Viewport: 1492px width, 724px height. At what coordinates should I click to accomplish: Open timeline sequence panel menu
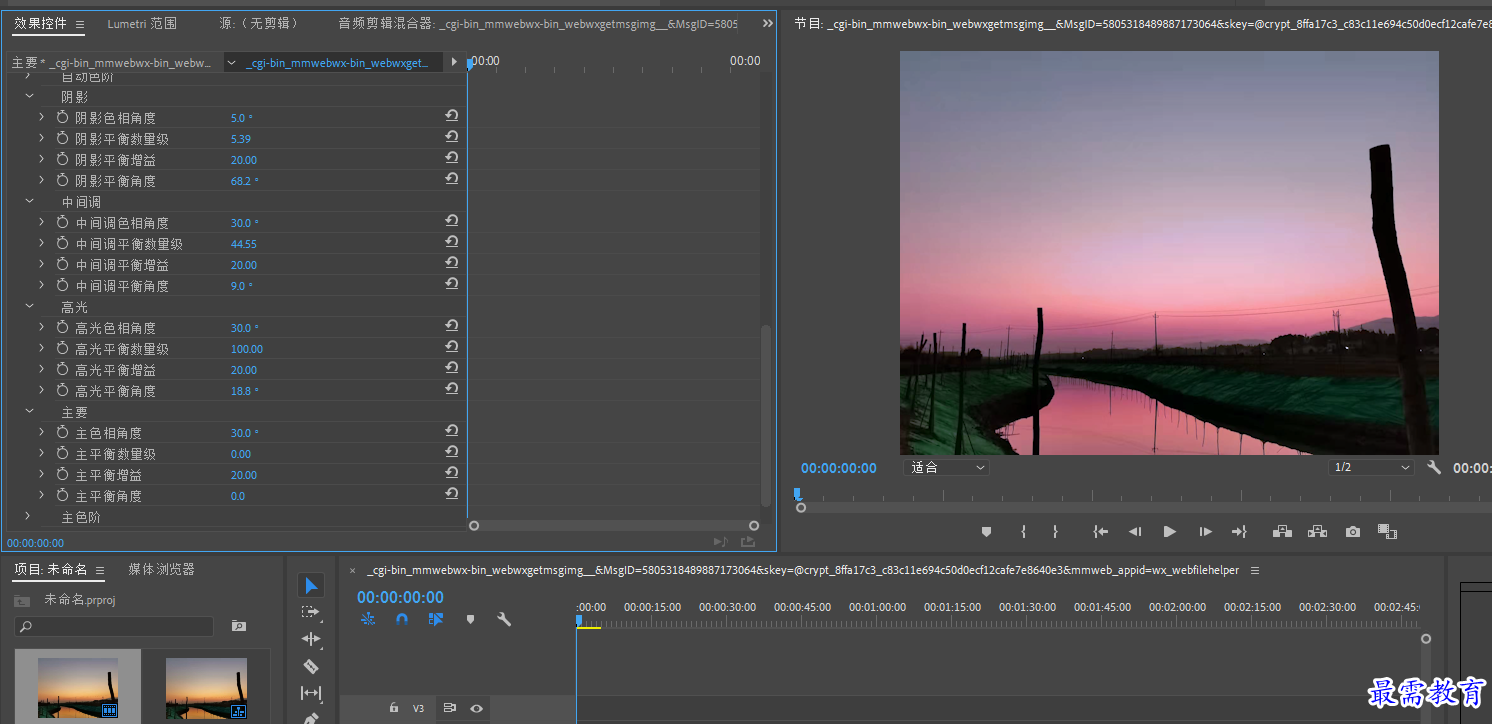click(x=1255, y=570)
